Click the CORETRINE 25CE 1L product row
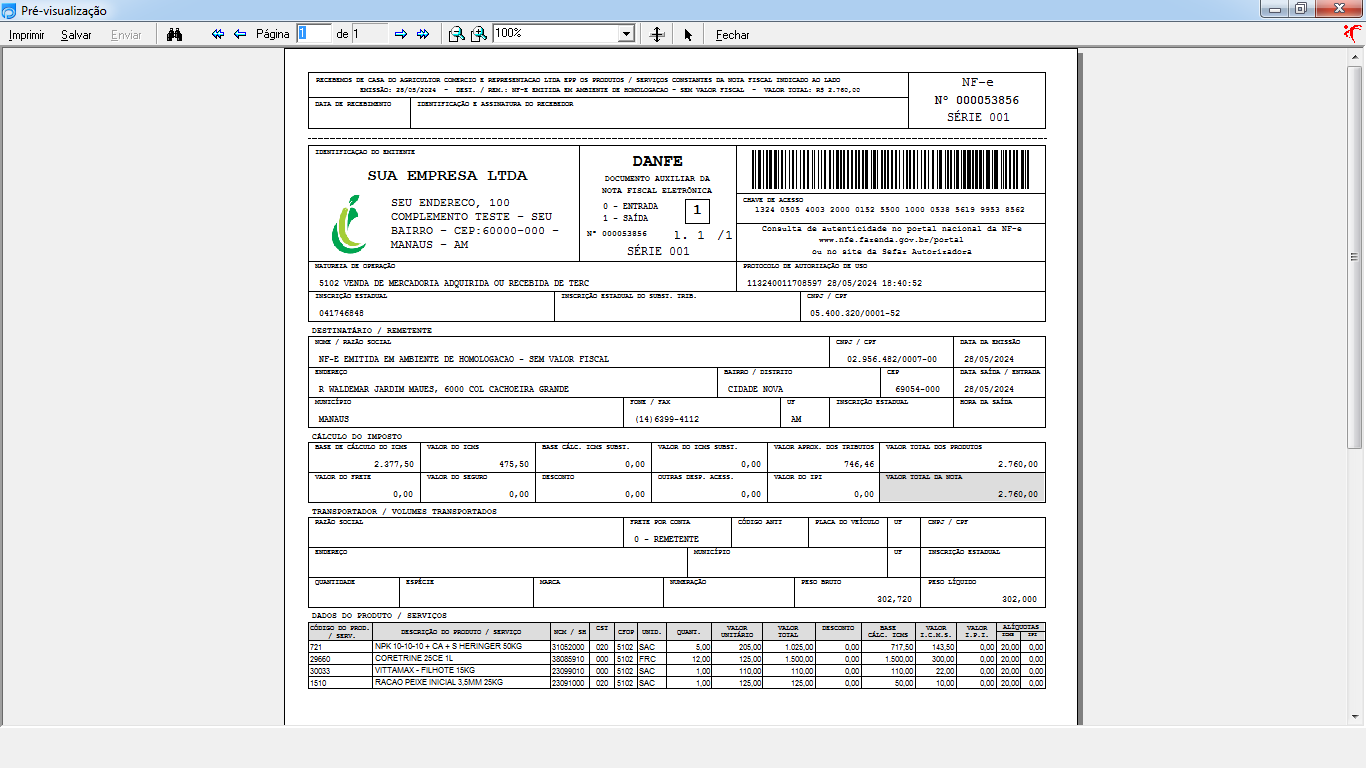This screenshot has height=768, width=1366. tap(677, 659)
